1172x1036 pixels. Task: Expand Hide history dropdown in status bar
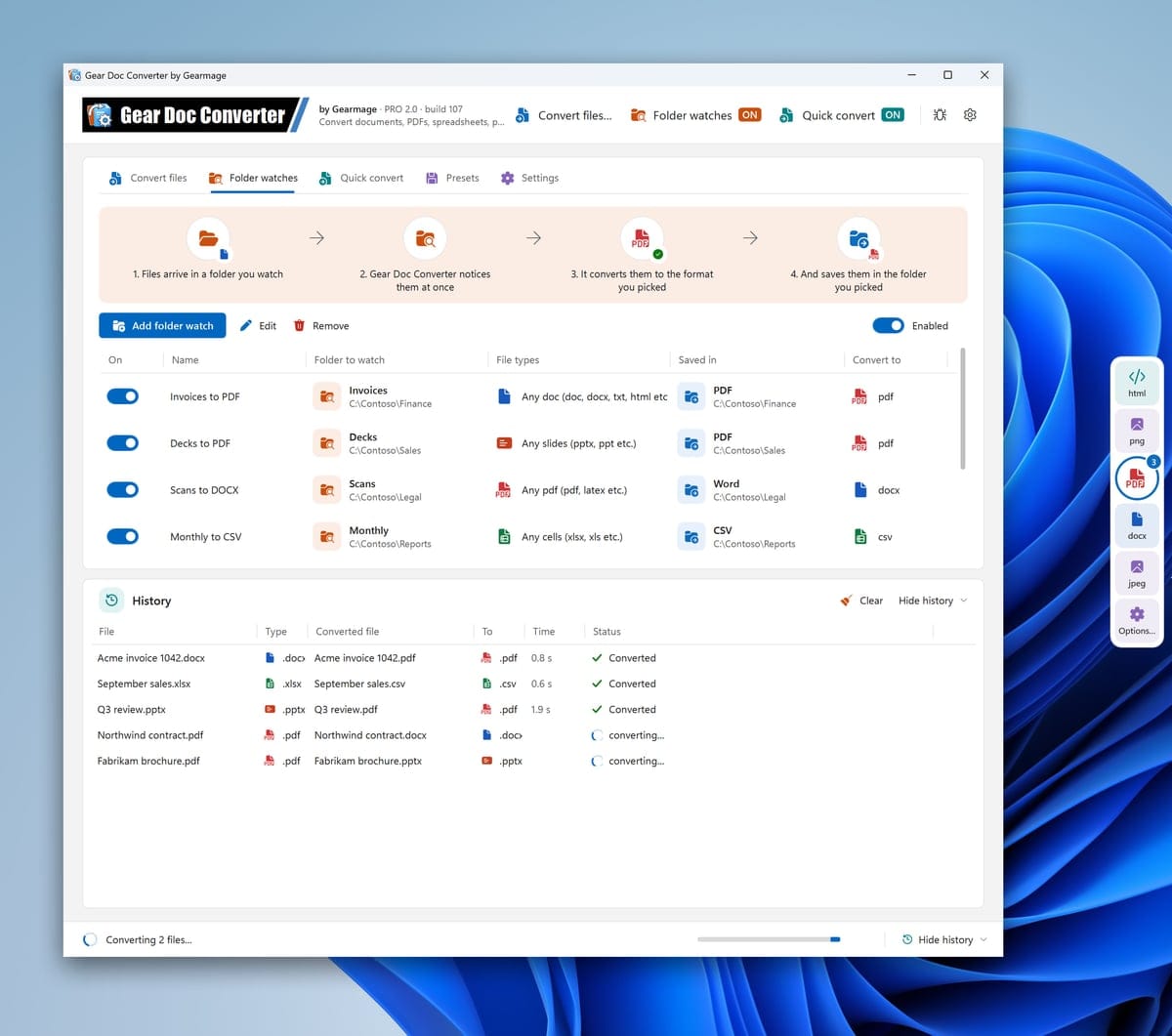[943, 939]
